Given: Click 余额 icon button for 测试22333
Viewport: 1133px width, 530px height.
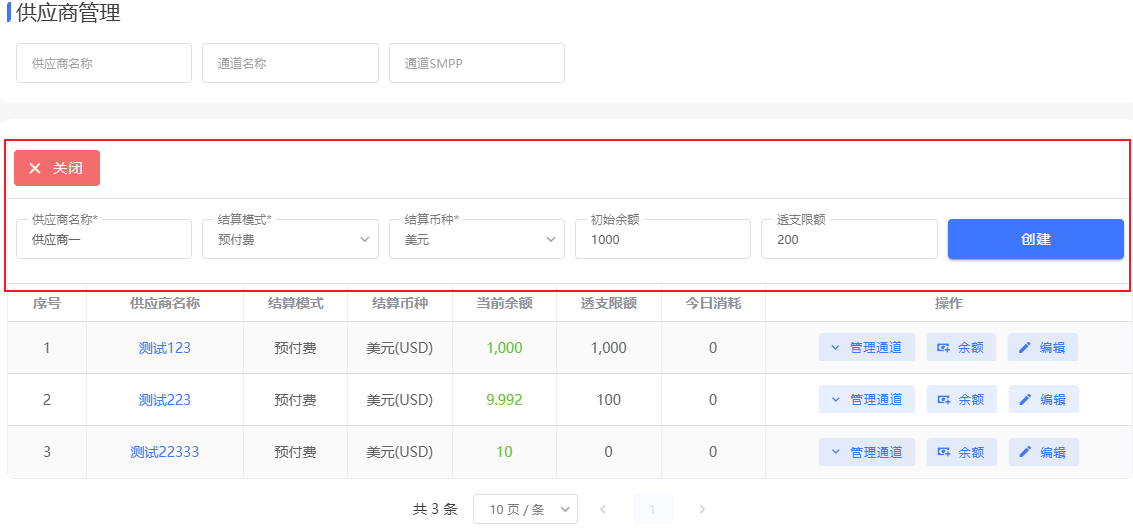Looking at the screenshot, I should click(x=961, y=452).
